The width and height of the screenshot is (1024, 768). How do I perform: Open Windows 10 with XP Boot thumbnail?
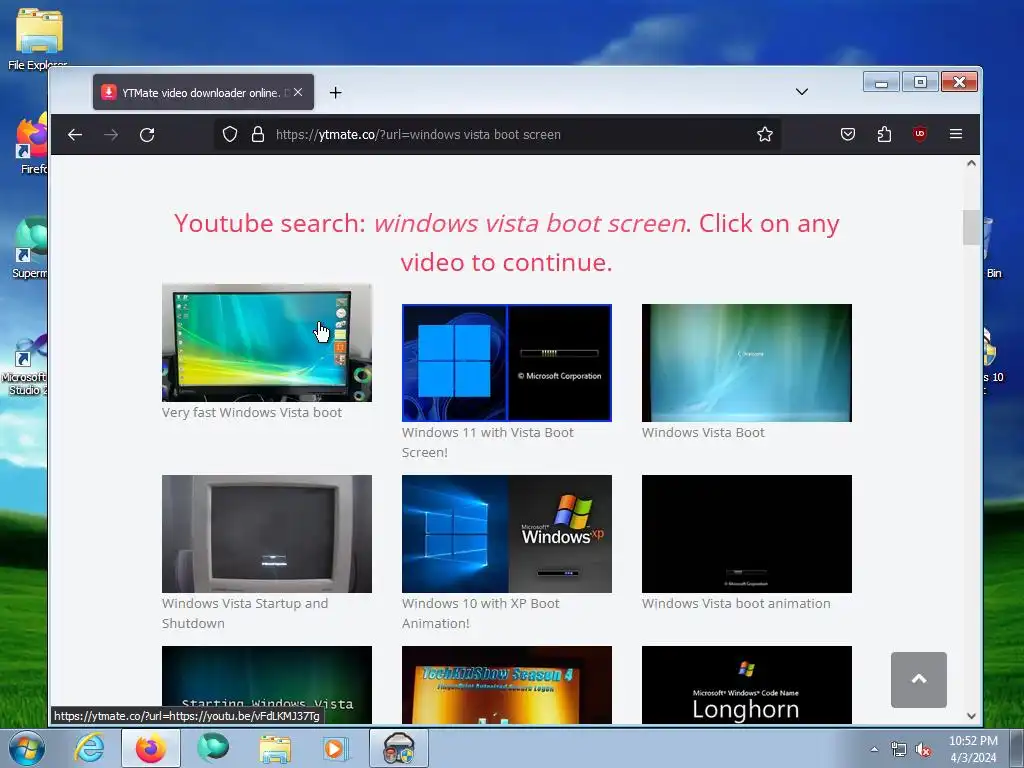pos(507,534)
